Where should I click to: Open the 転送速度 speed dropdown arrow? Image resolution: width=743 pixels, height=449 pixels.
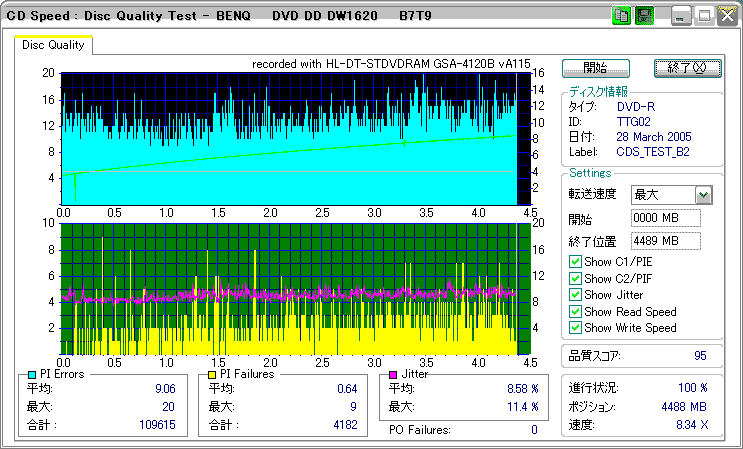pyautogui.click(x=703, y=195)
